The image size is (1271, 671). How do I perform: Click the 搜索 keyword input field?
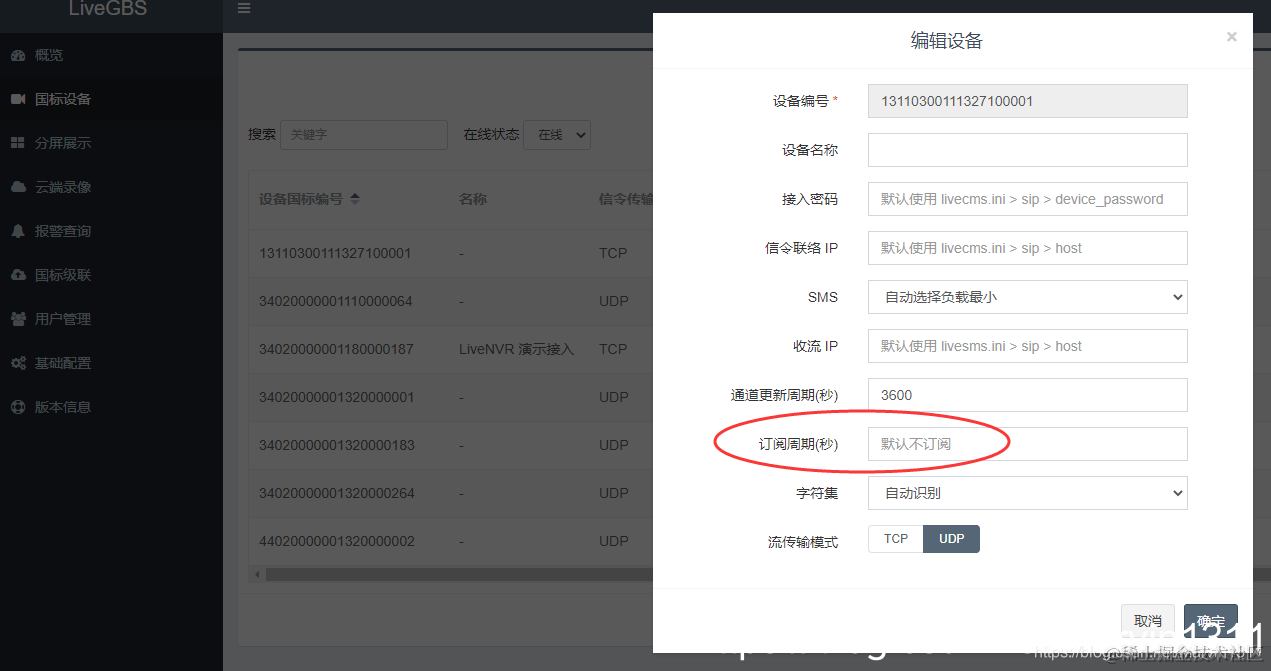[x=363, y=135]
